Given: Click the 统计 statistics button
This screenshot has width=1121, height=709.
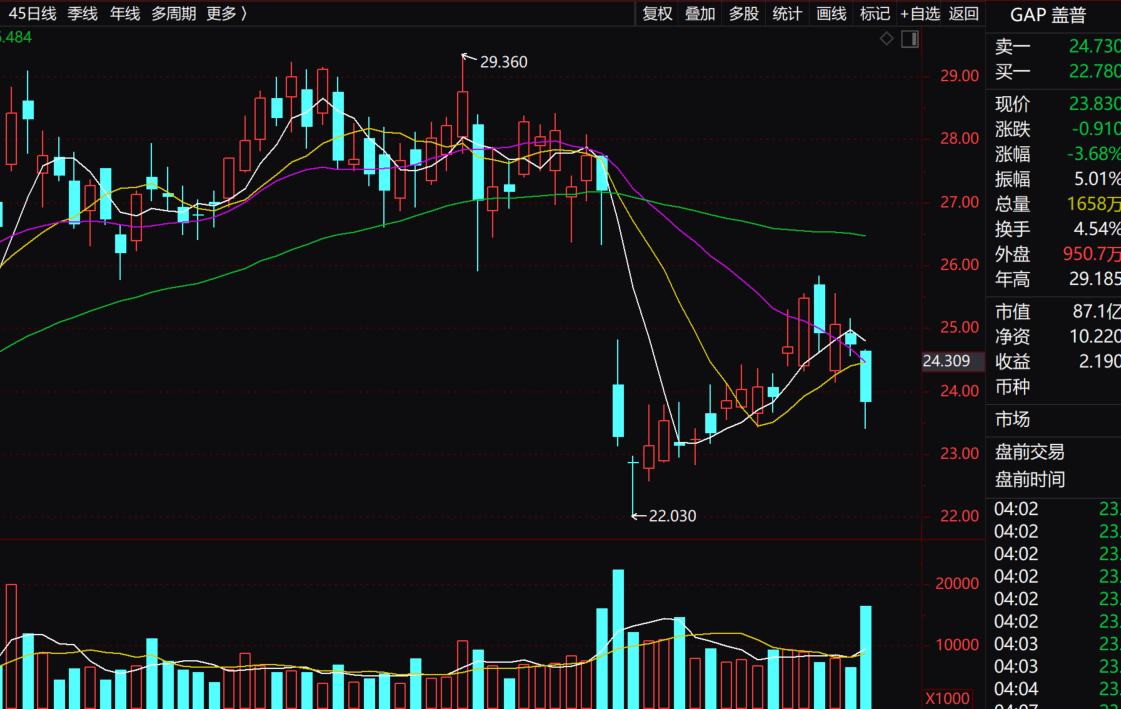Looking at the screenshot, I should [787, 13].
